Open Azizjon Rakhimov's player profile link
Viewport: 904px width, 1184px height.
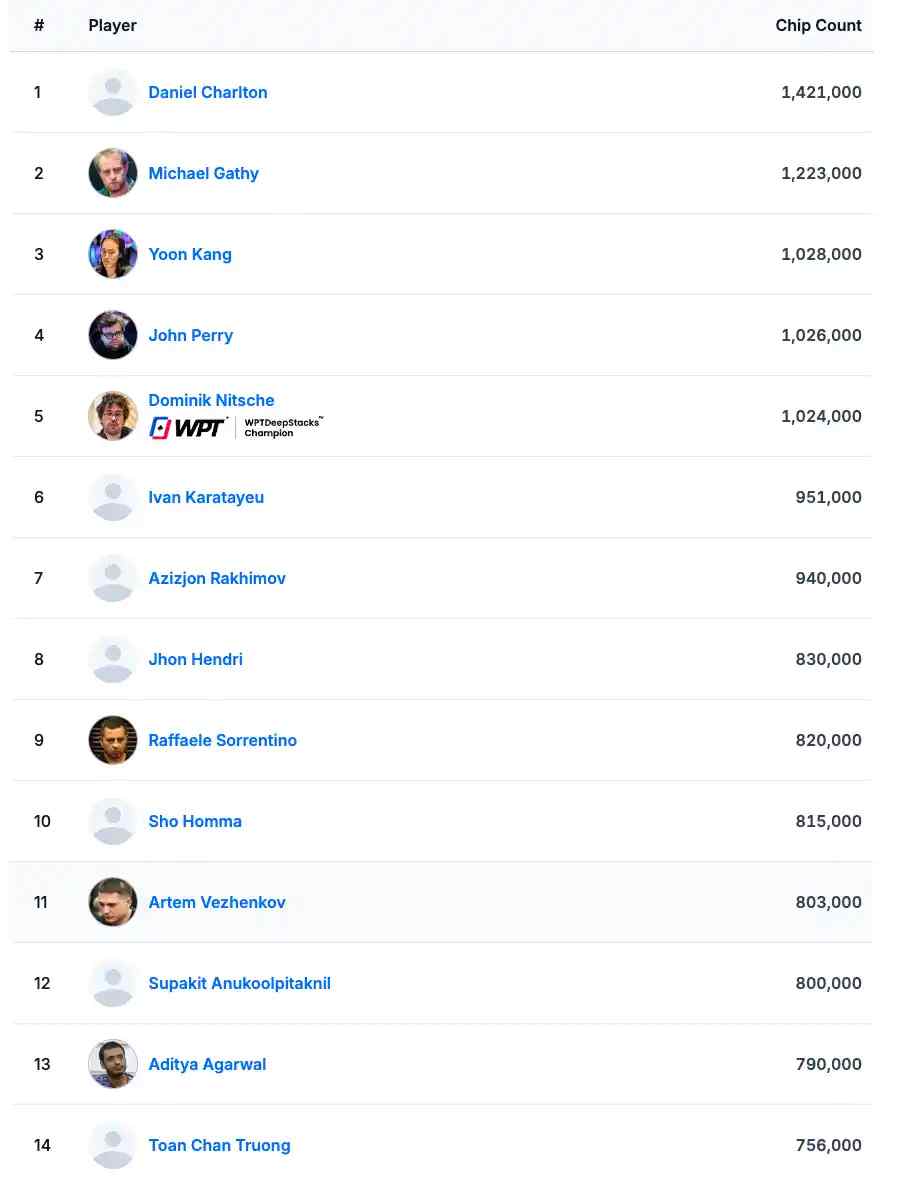coord(217,578)
